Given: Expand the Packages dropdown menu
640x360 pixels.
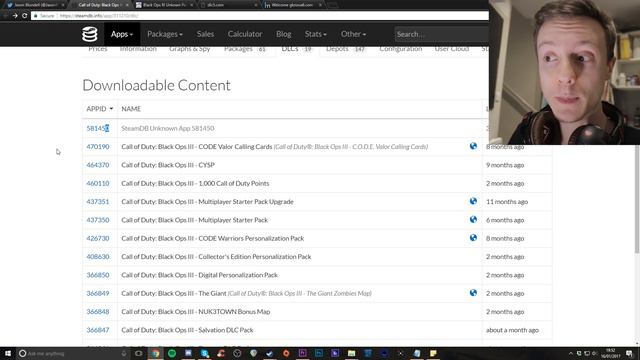Looking at the screenshot, I should 165,34.
